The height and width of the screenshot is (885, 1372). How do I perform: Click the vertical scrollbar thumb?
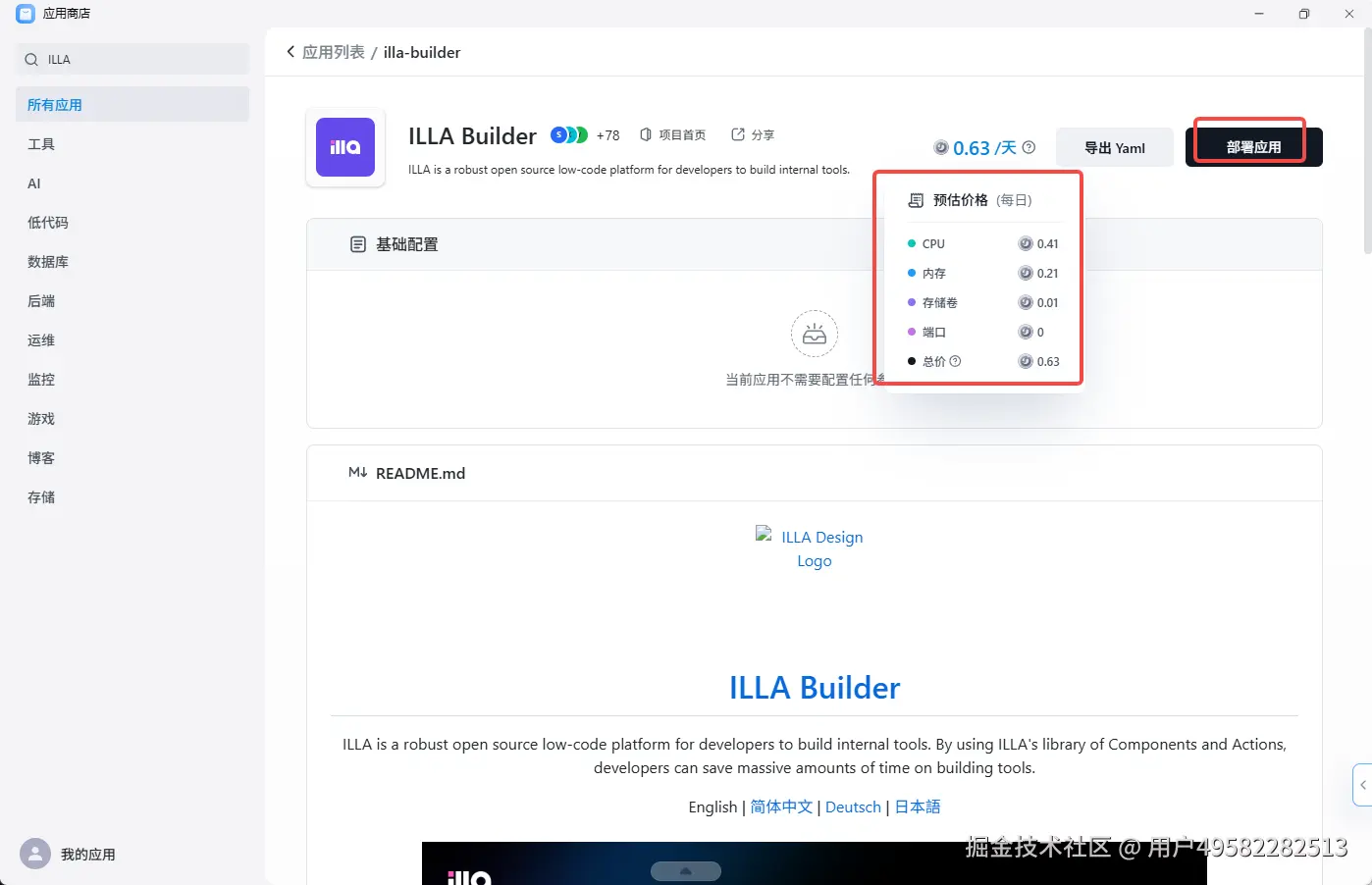click(x=1367, y=140)
